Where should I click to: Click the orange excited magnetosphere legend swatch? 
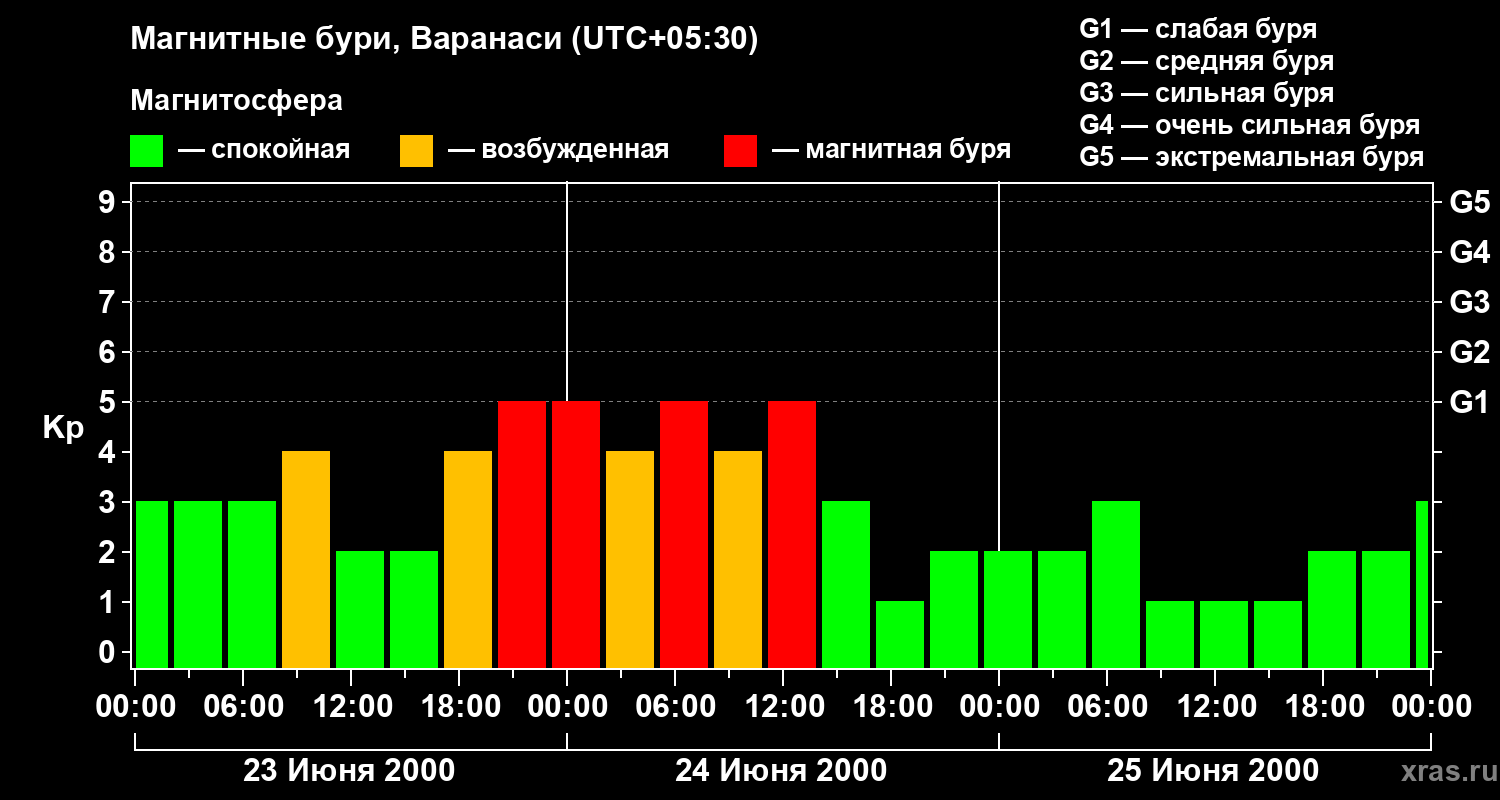coord(416,151)
